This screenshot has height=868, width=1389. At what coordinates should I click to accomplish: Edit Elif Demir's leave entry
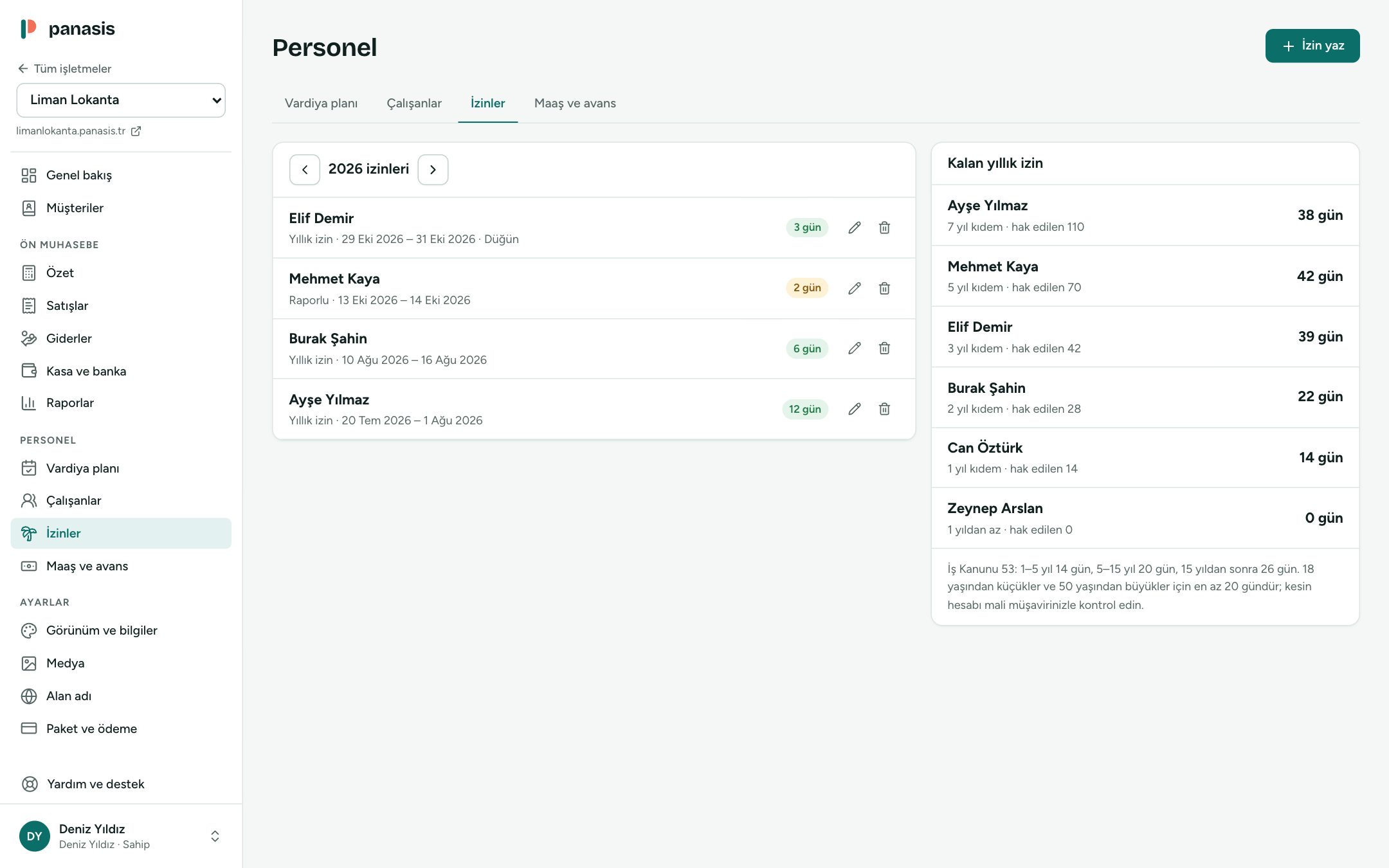tap(854, 228)
